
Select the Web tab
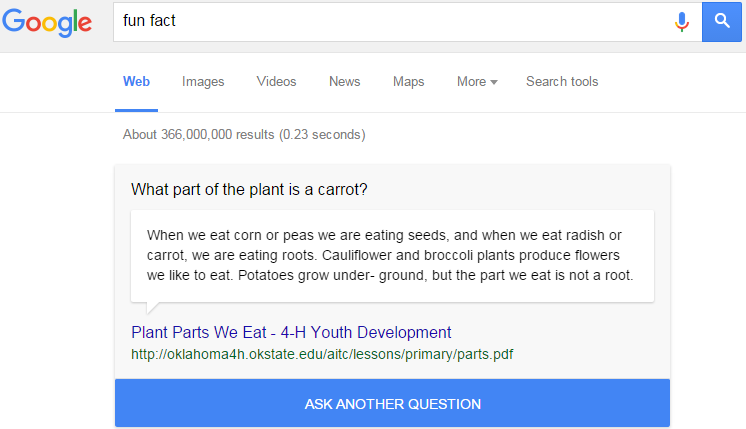(x=136, y=82)
